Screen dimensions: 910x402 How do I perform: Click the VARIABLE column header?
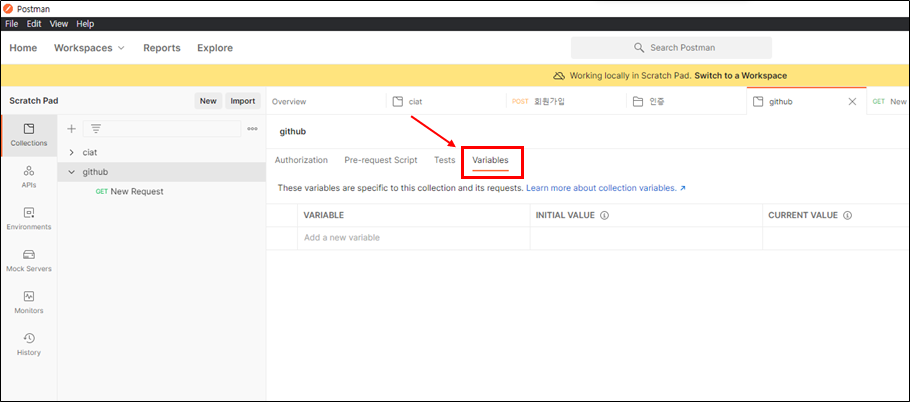pyautogui.click(x=324, y=215)
